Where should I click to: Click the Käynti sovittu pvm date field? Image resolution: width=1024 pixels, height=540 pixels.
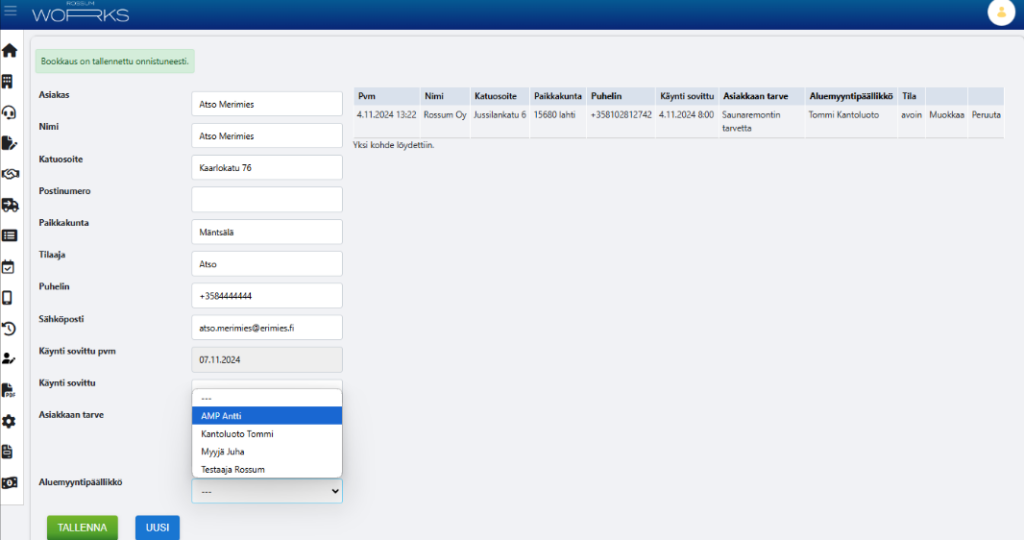(x=266, y=360)
